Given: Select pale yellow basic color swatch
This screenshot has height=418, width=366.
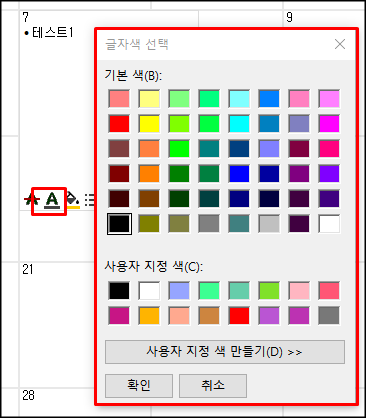Looking at the screenshot, I should (149, 99).
